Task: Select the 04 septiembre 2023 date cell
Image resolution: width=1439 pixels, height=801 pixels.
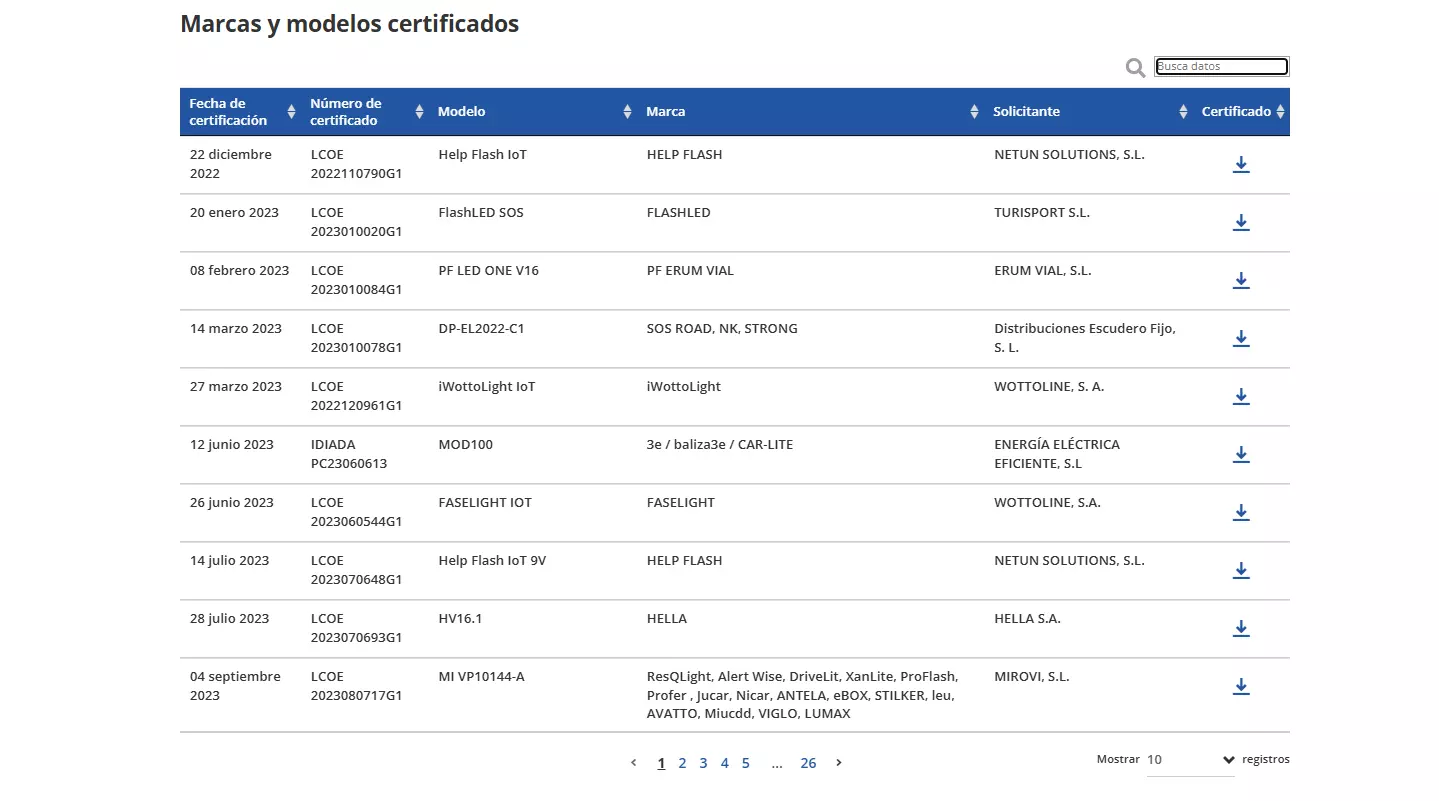Action: 235,686
